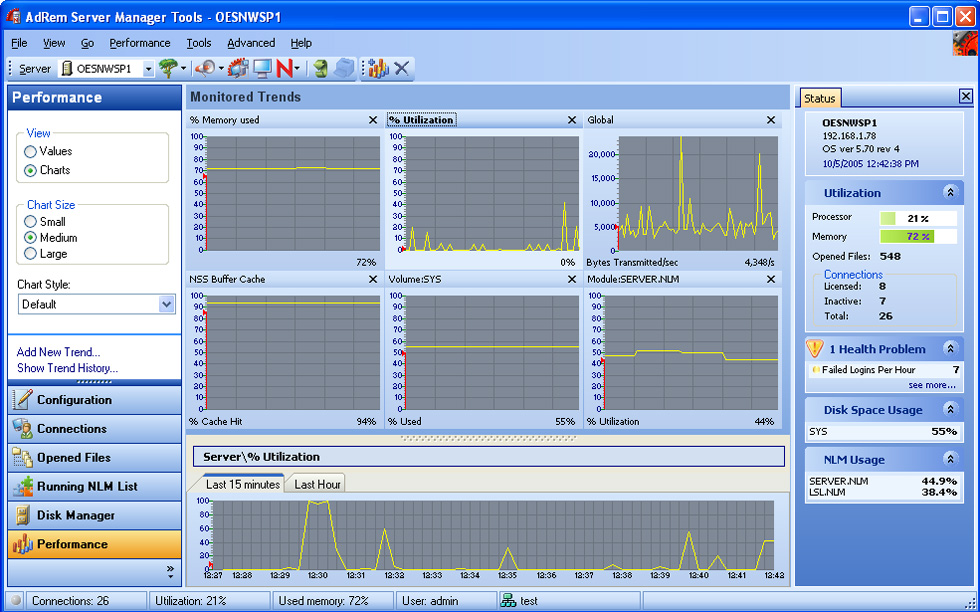Open the Configuration section
Viewport: 980px width, 612px height.
click(94, 400)
